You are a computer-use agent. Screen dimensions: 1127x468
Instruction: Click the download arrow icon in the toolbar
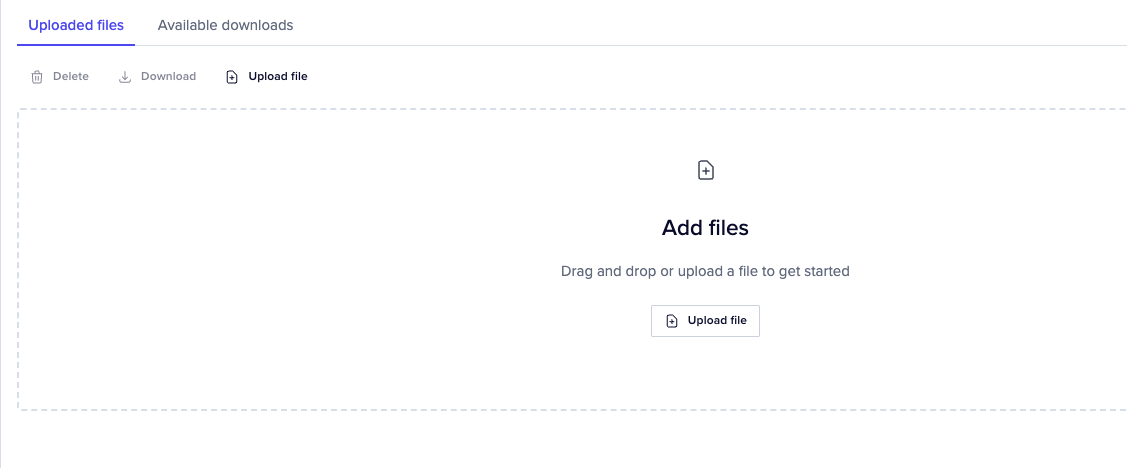(x=125, y=77)
